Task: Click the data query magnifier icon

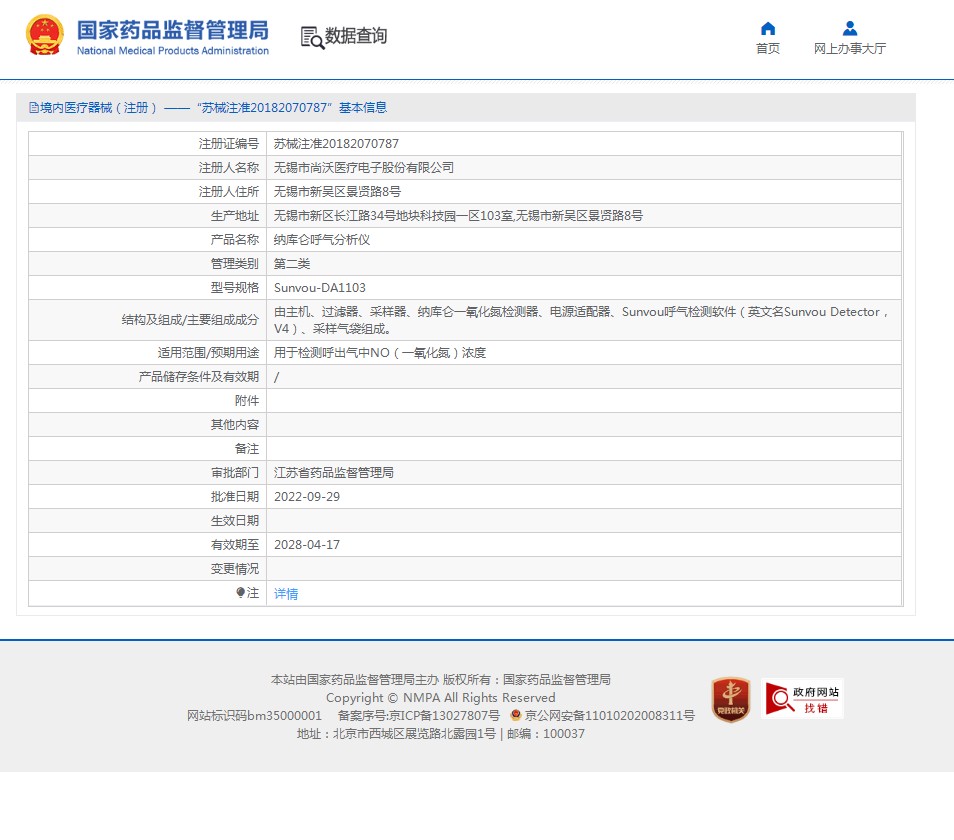Action: (x=312, y=37)
